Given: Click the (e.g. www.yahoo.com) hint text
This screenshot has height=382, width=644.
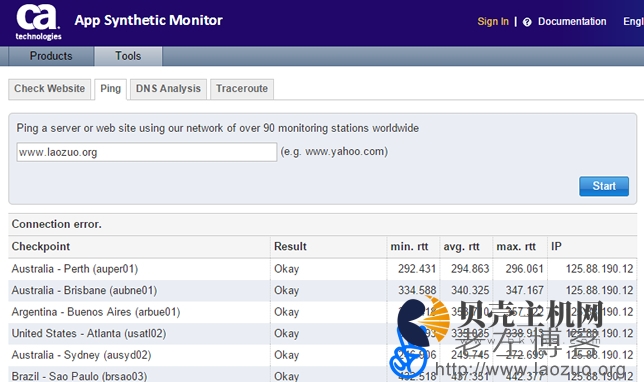Looking at the screenshot, I should click(334, 152).
